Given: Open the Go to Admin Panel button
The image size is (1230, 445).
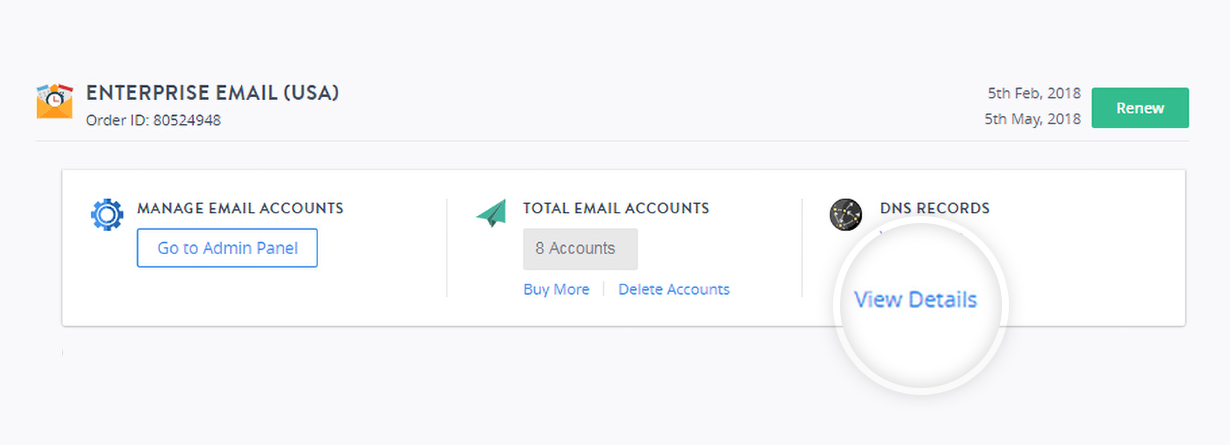Looking at the screenshot, I should (227, 248).
